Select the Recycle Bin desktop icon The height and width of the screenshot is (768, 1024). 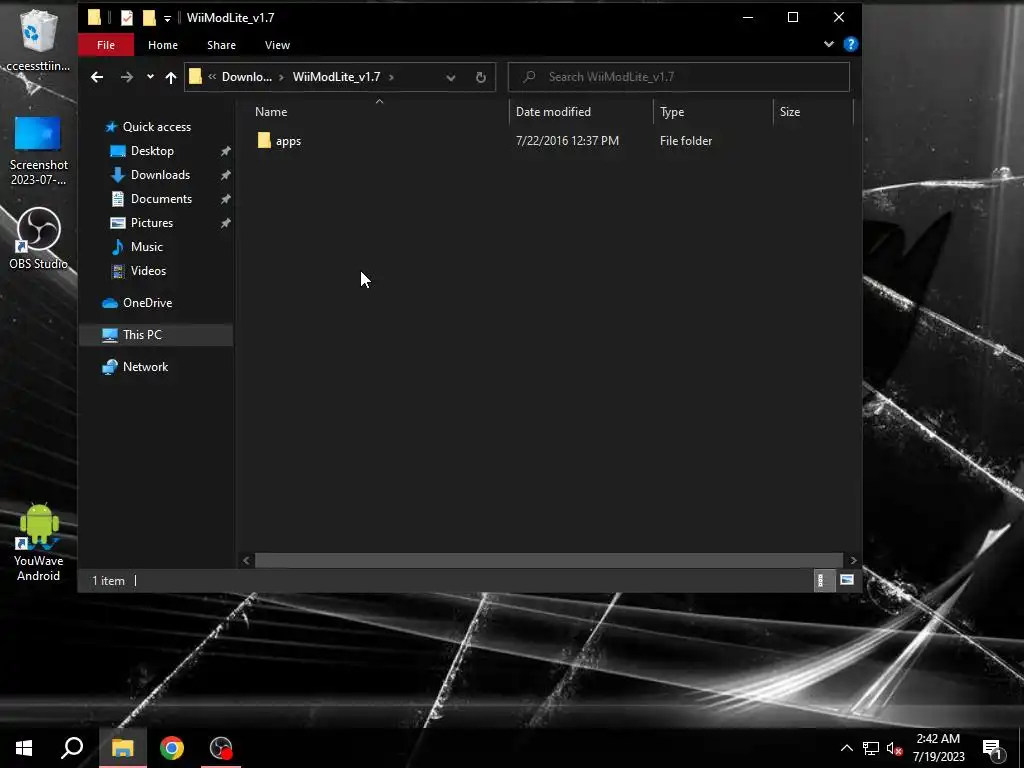pos(38,40)
